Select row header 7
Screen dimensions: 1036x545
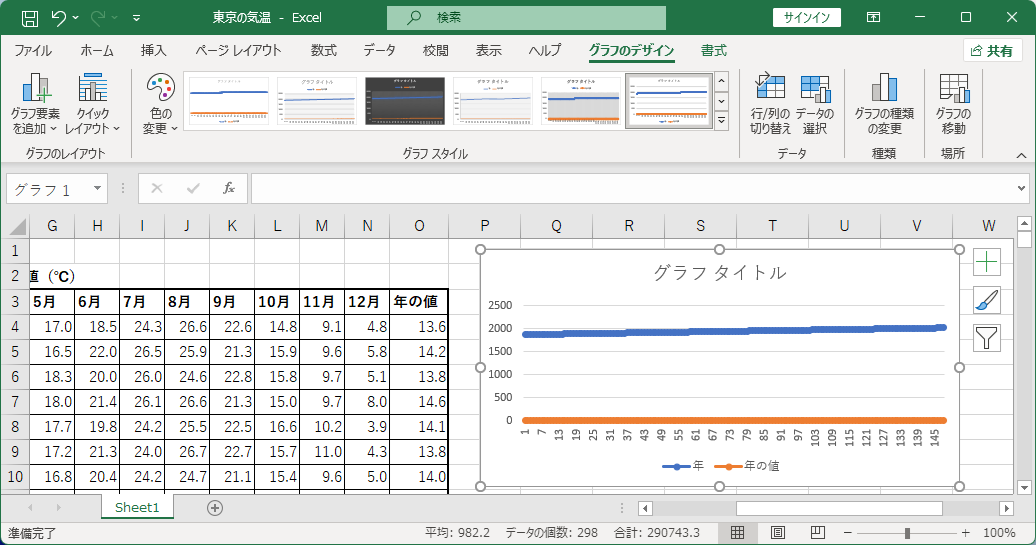[x=15, y=402]
